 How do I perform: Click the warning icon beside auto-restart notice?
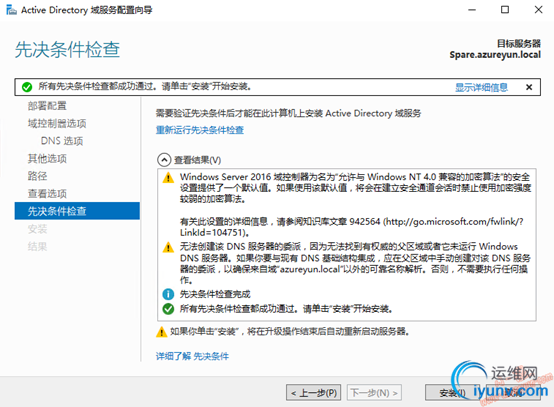click(161, 332)
